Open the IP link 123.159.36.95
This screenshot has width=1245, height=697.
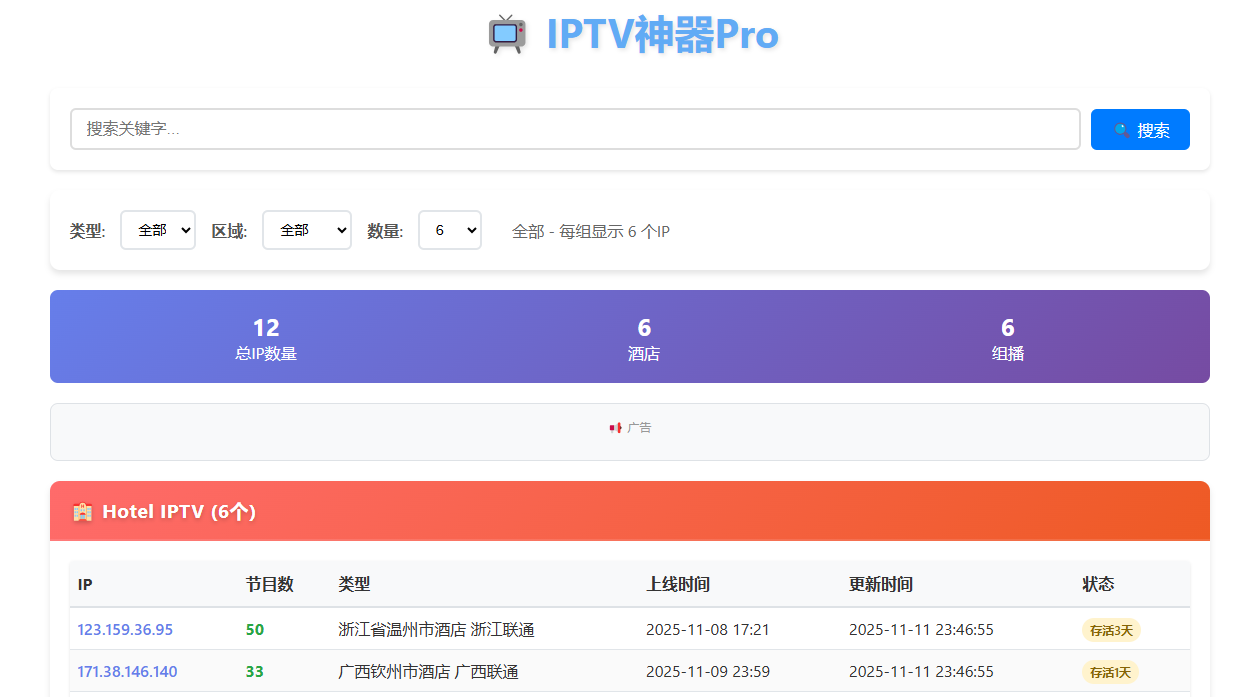[x=124, y=630]
